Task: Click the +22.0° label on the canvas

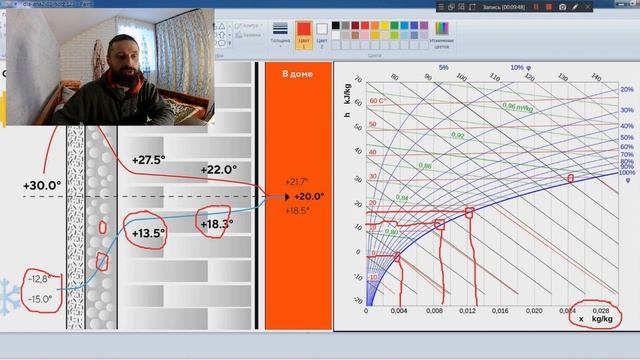Action: click(x=219, y=169)
